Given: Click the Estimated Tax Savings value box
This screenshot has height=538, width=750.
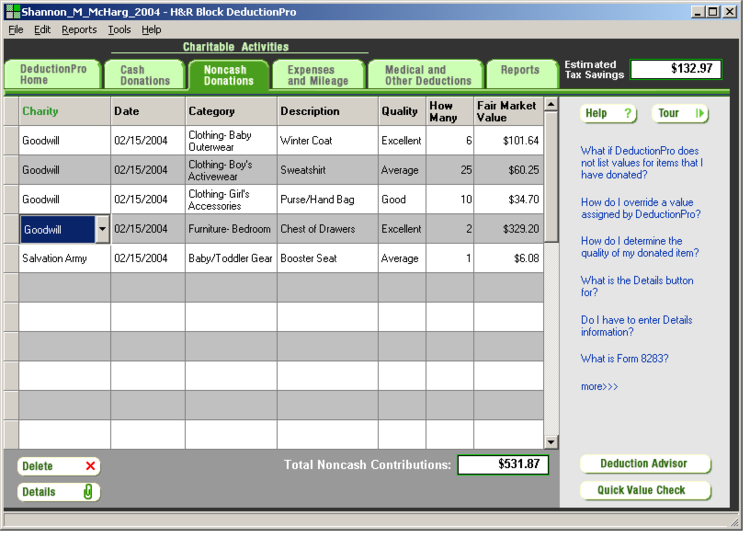Looking at the screenshot, I should tap(675, 69).
